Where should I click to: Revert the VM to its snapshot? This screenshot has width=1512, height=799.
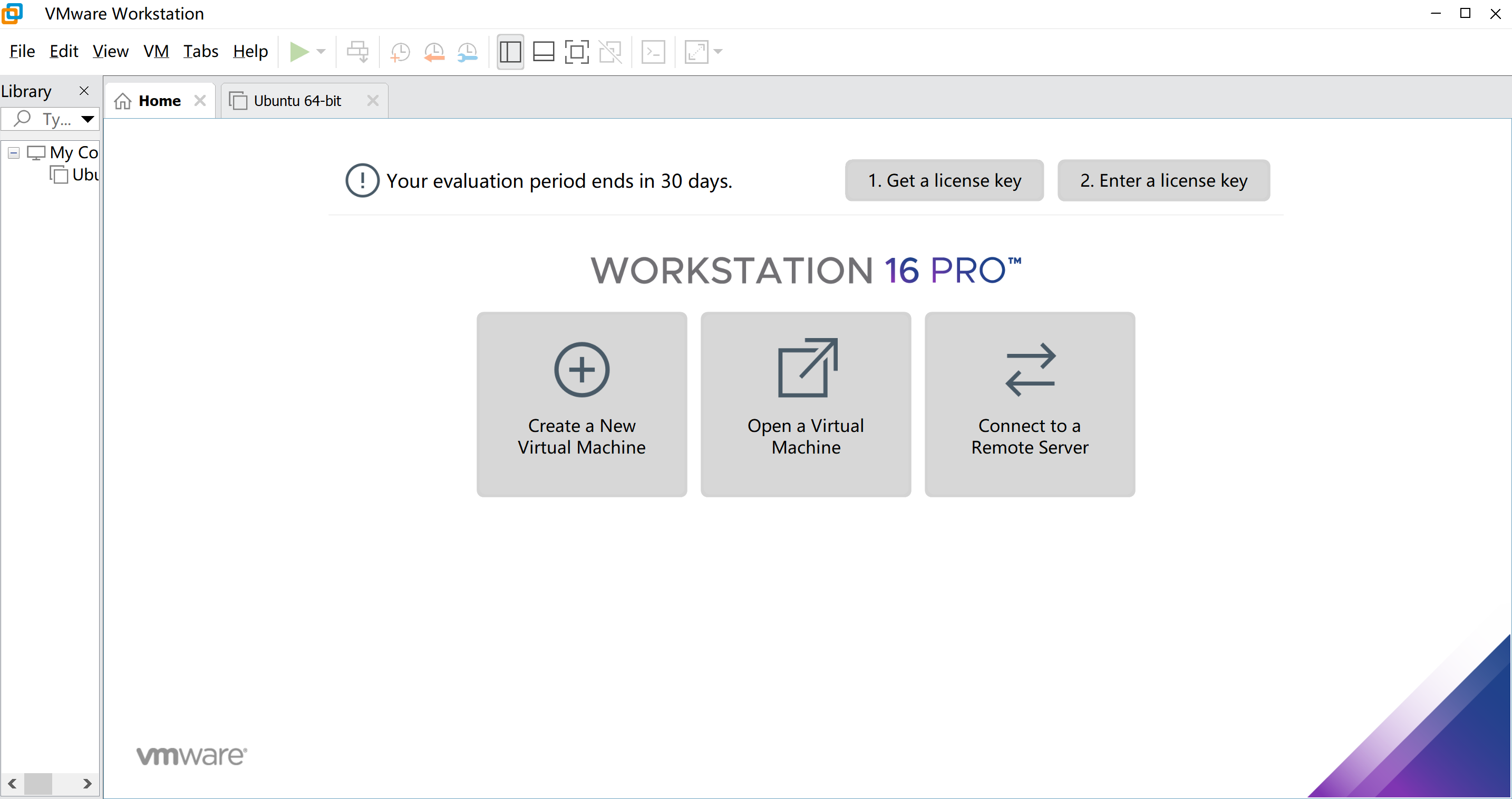point(435,52)
